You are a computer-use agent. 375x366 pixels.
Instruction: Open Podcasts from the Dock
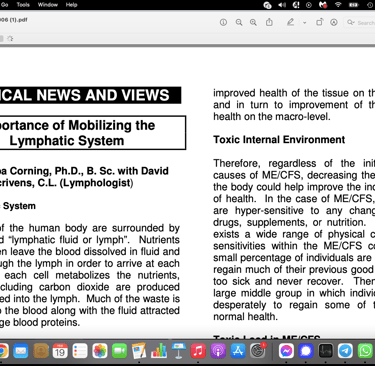(x=218, y=351)
